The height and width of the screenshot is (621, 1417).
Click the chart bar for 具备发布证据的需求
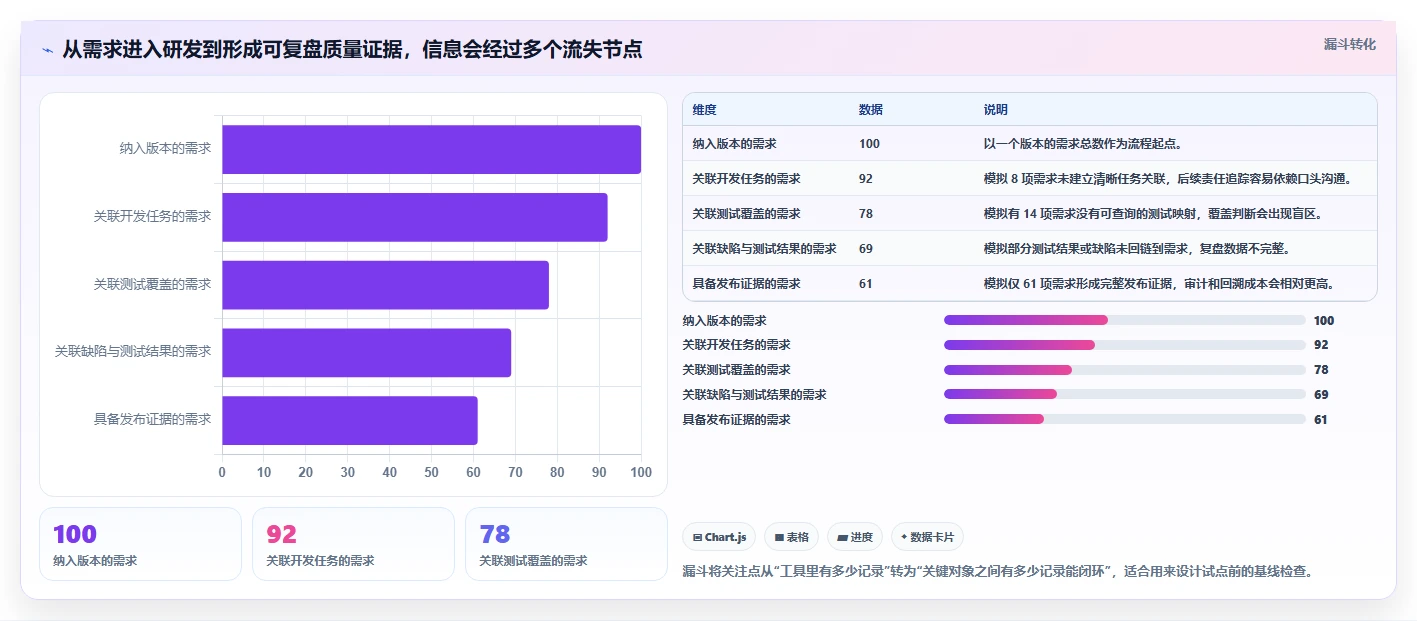[x=350, y=420]
